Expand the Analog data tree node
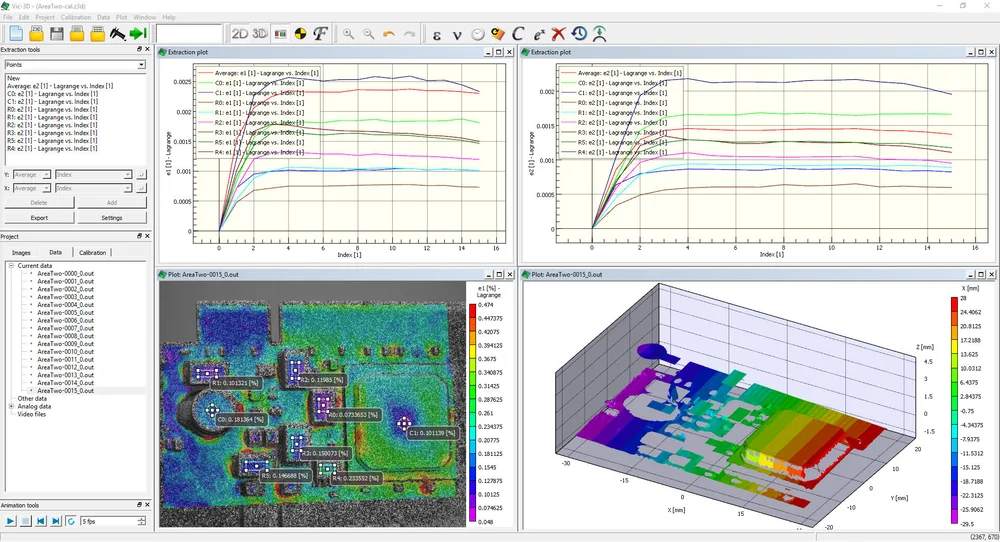1000x542 pixels. tap(12, 406)
